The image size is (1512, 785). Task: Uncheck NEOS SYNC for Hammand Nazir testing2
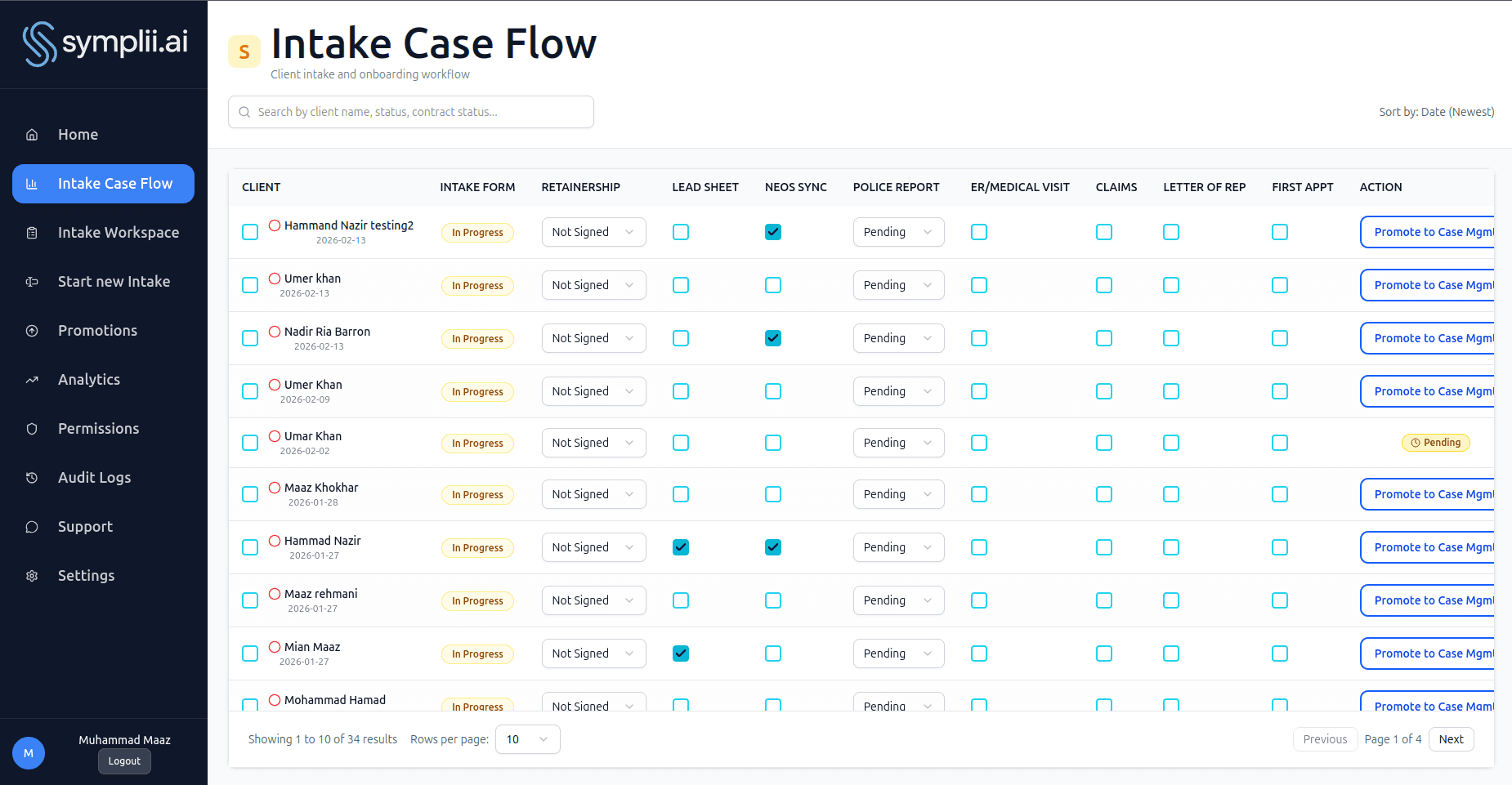pos(772,232)
